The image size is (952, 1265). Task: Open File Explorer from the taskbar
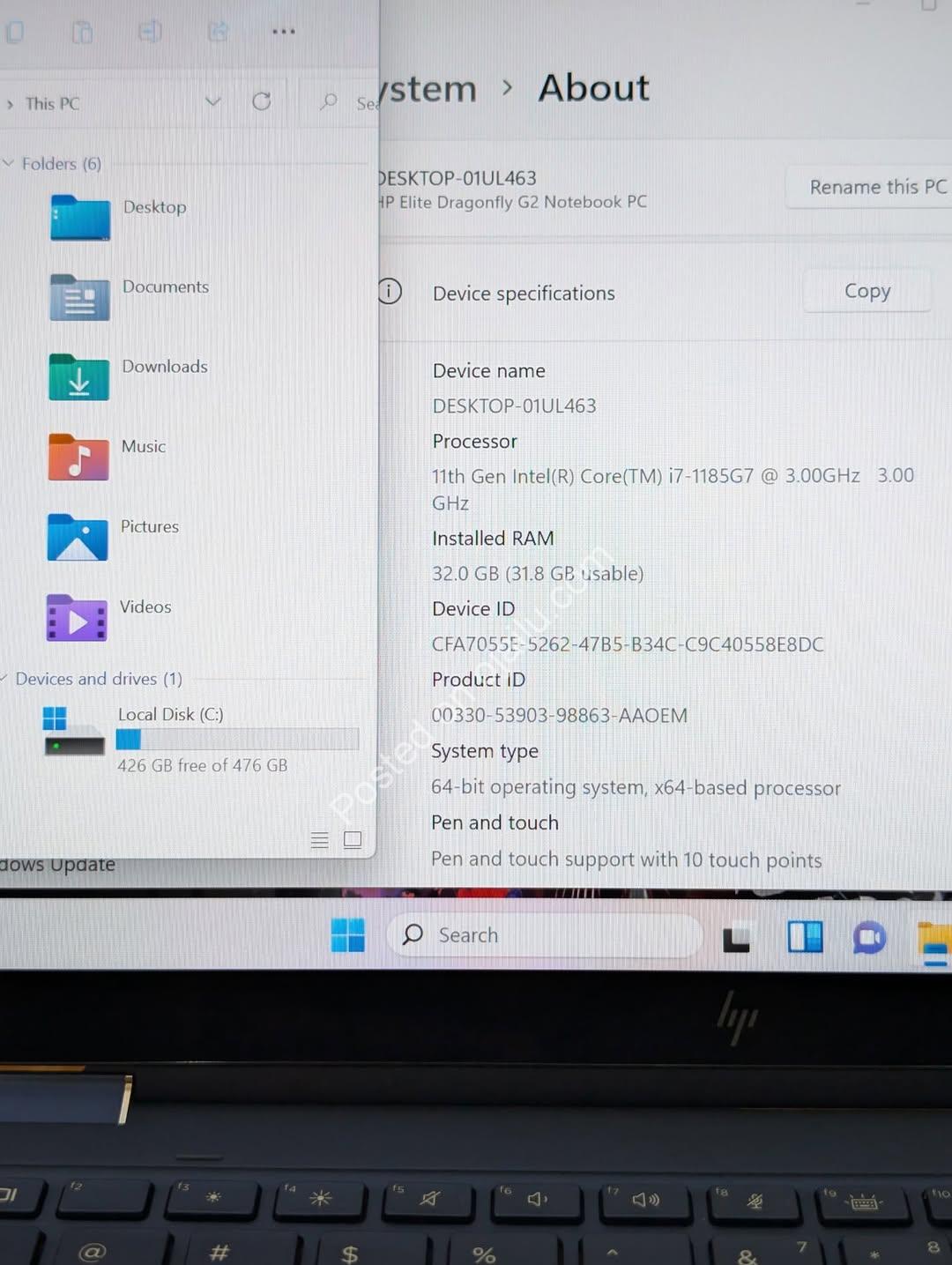point(934,942)
